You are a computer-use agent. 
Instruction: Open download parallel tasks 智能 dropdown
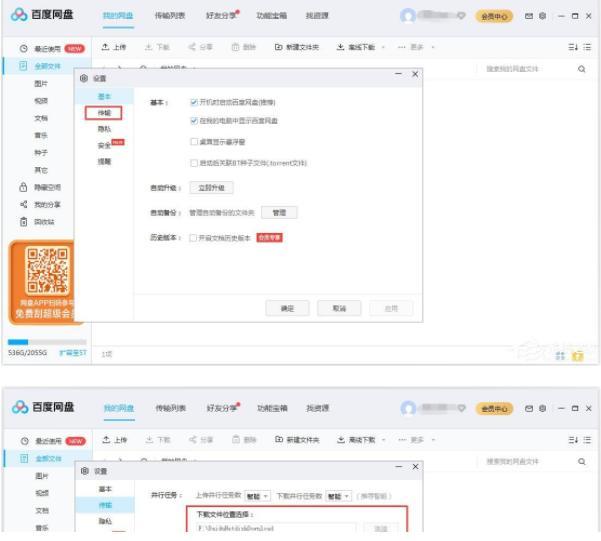pyautogui.click(x=338, y=496)
